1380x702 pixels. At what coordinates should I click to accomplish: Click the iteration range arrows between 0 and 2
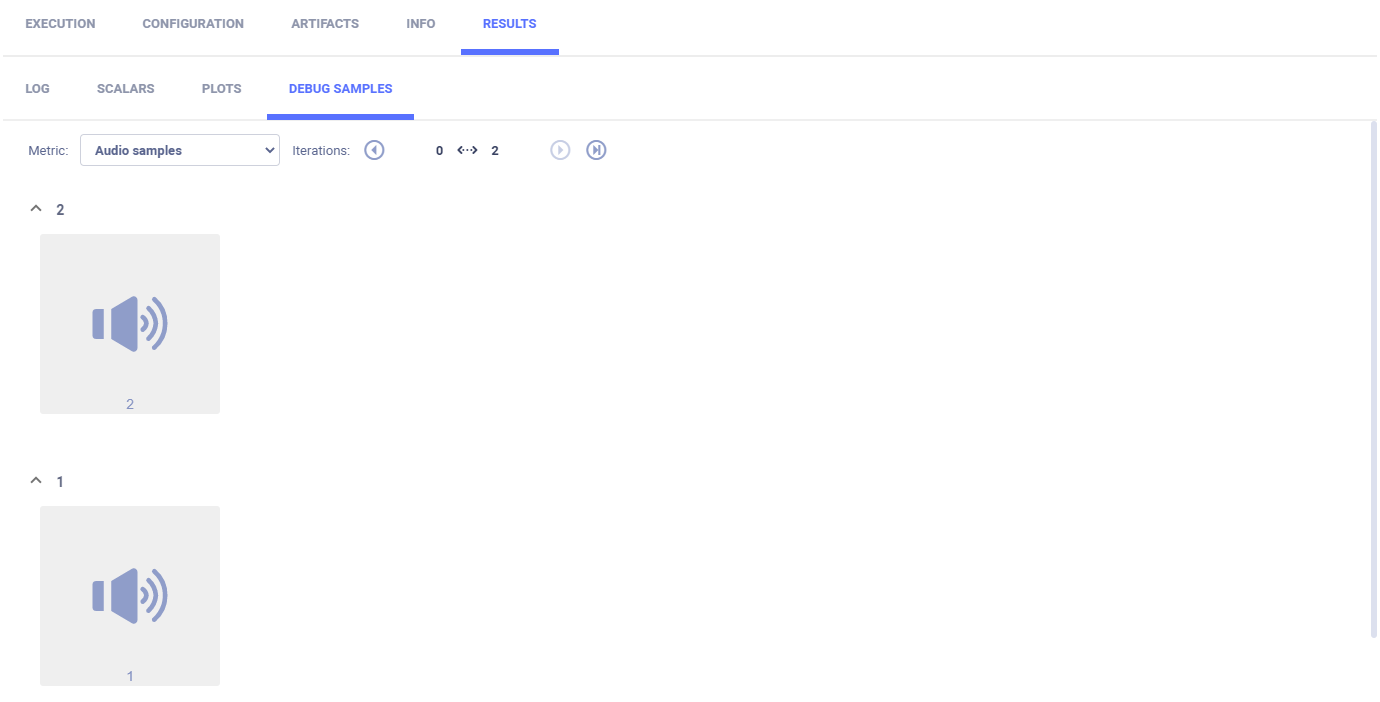coord(467,151)
